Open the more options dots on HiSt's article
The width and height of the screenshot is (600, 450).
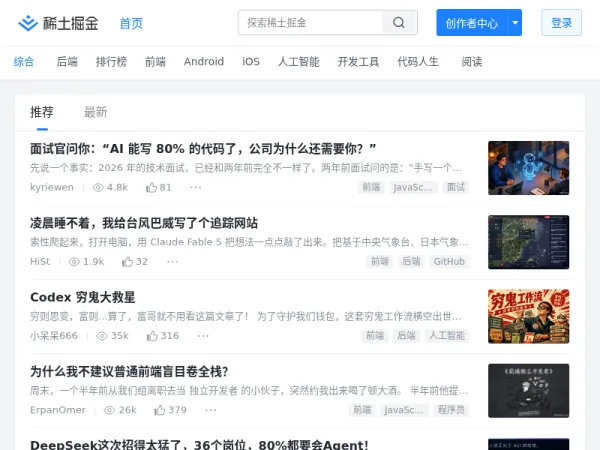click(x=173, y=262)
